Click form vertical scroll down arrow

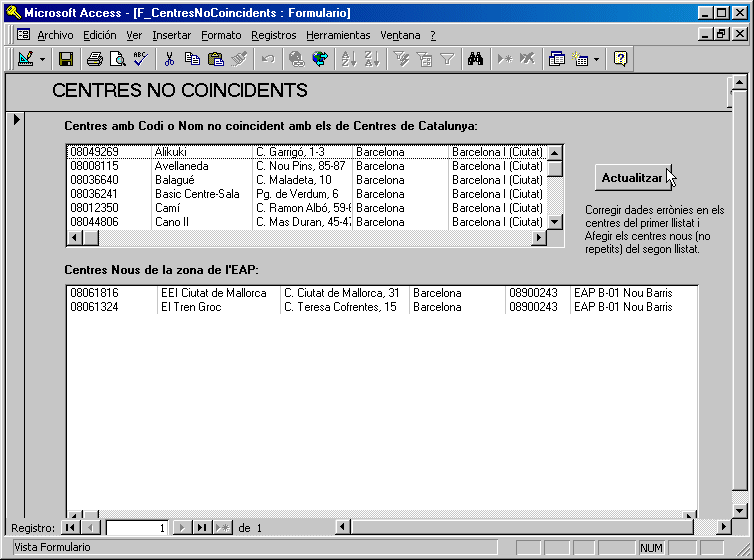click(x=739, y=510)
